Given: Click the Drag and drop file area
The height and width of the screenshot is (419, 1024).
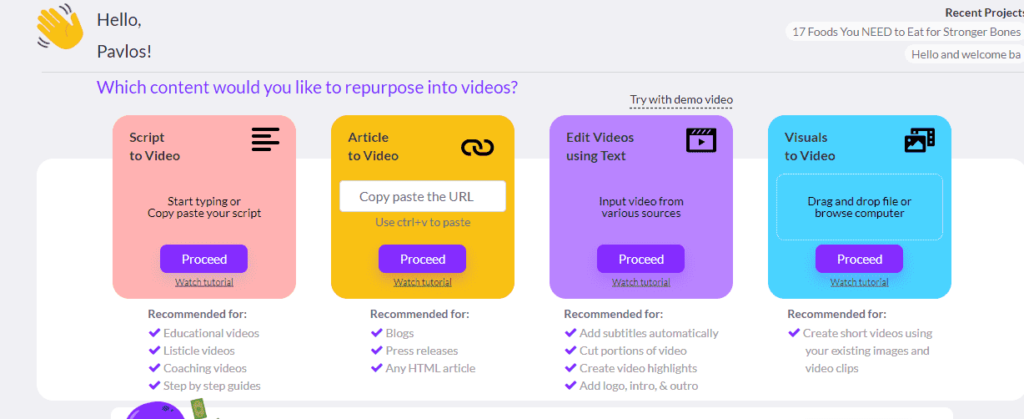Looking at the screenshot, I should [859, 207].
